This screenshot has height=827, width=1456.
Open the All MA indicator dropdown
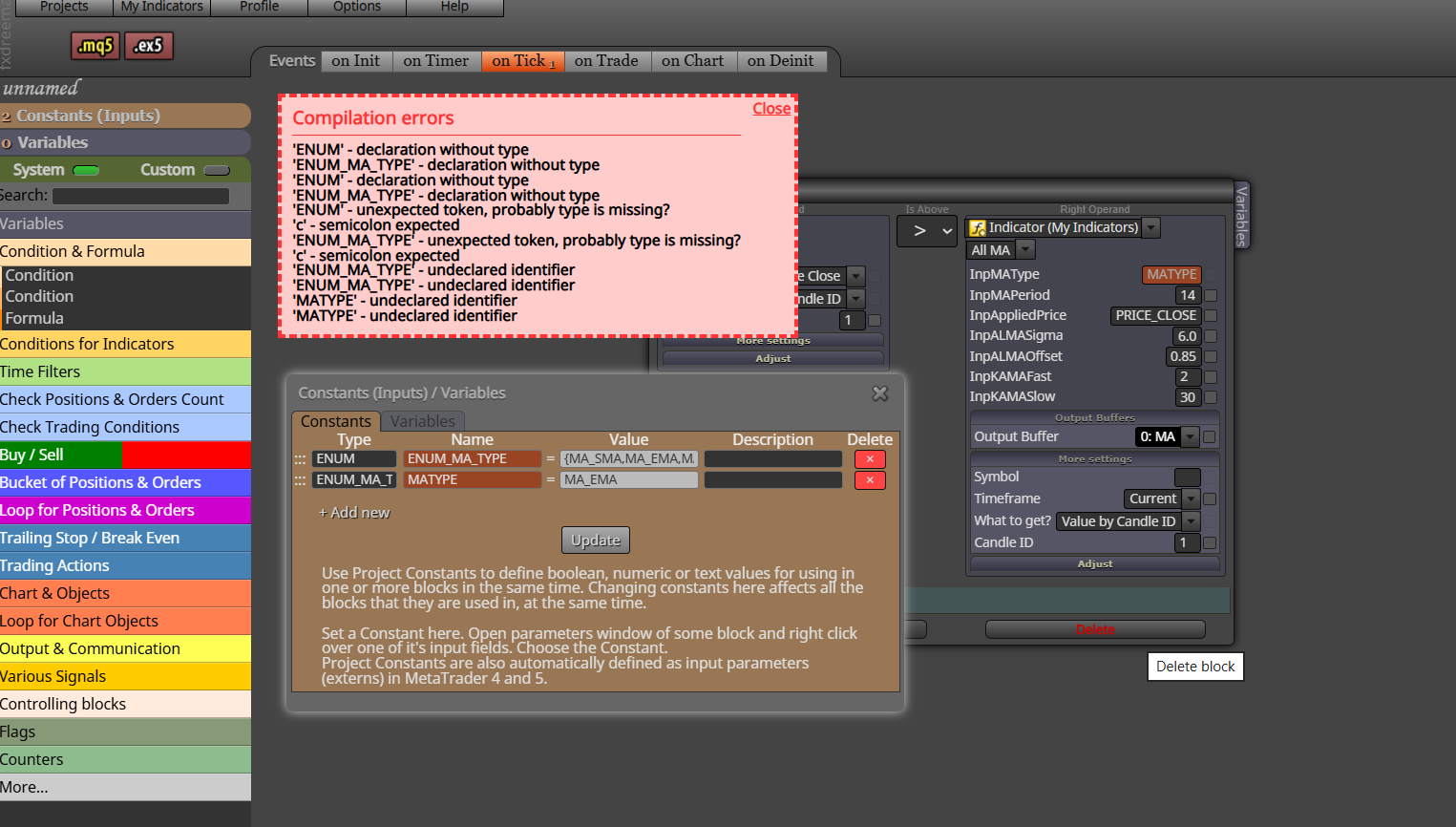click(1025, 250)
